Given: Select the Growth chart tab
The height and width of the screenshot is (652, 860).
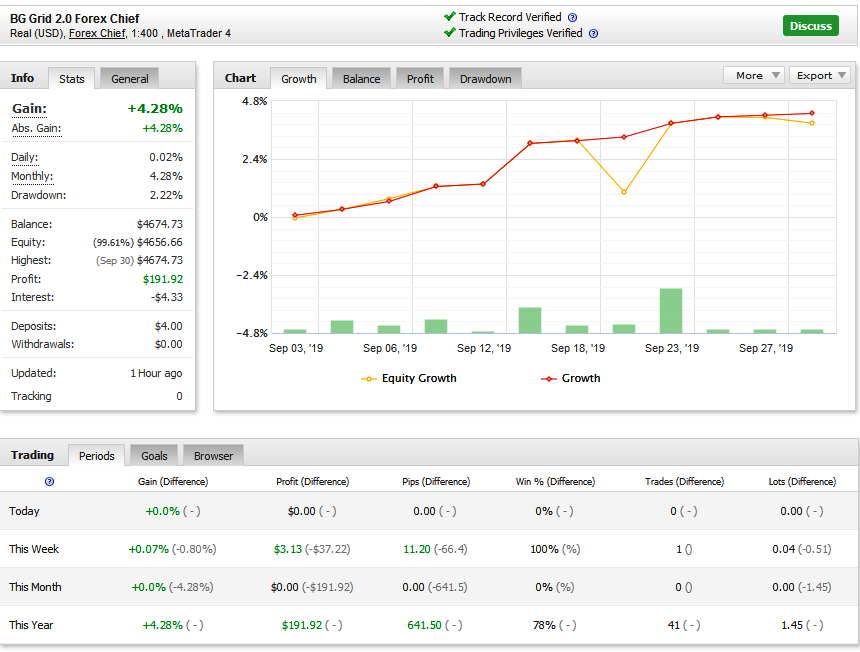Looking at the screenshot, I should (298, 78).
